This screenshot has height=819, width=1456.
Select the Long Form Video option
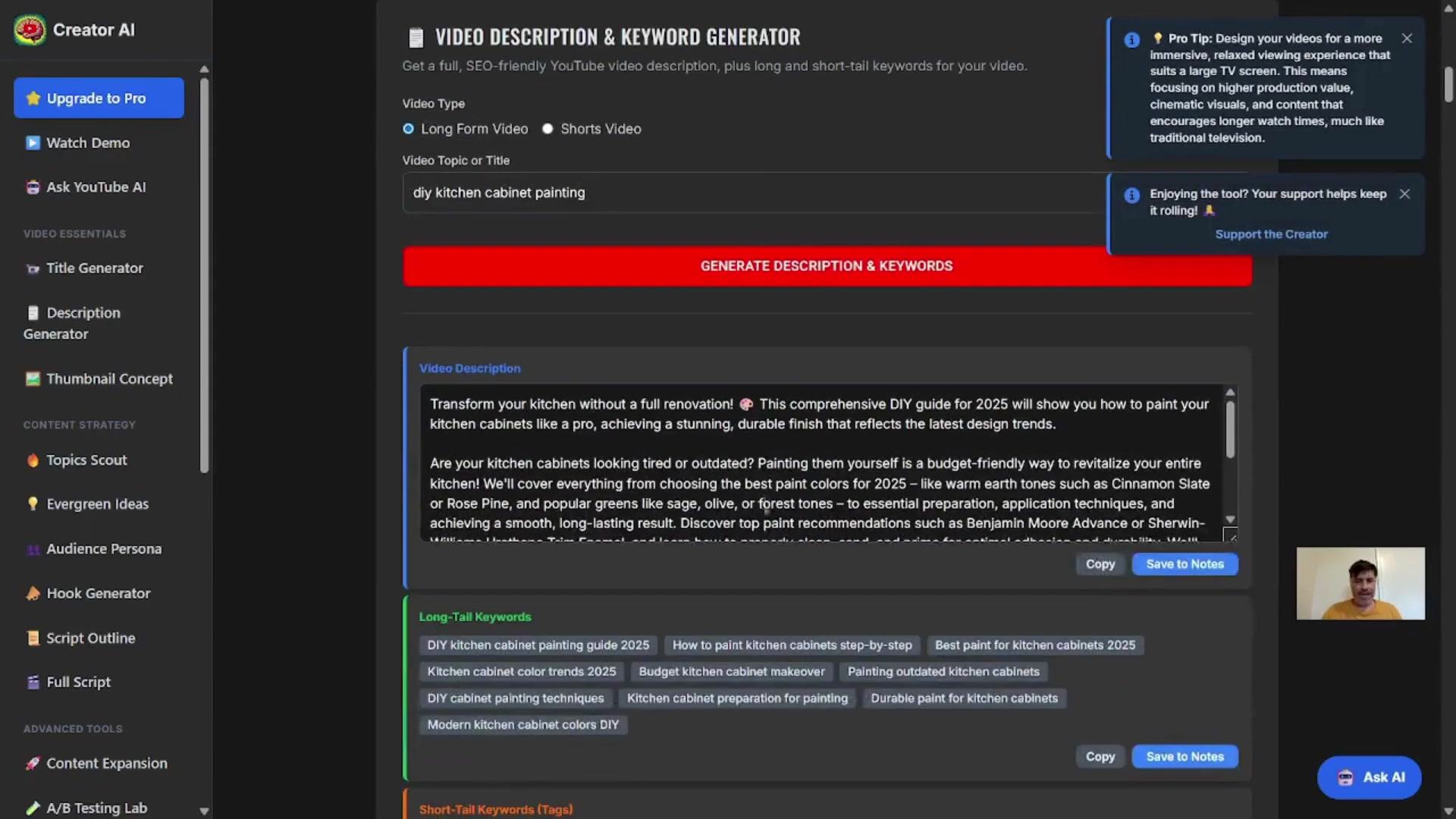(x=409, y=129)
